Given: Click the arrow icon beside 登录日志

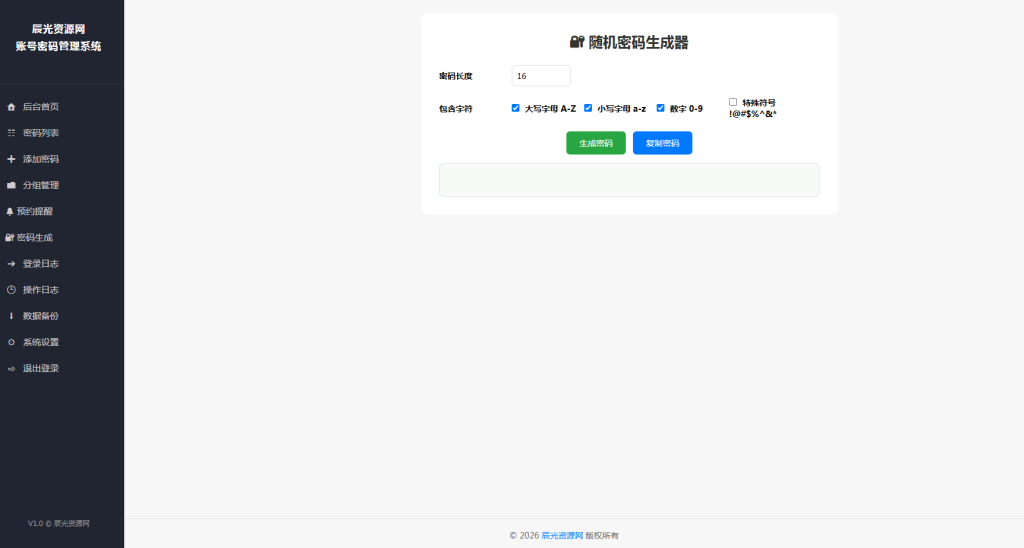Looking at the screenshot, I should [11, 264].
